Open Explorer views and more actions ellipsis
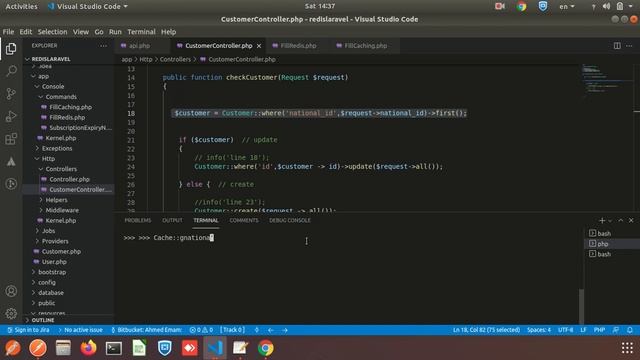 tap(103, 46)
